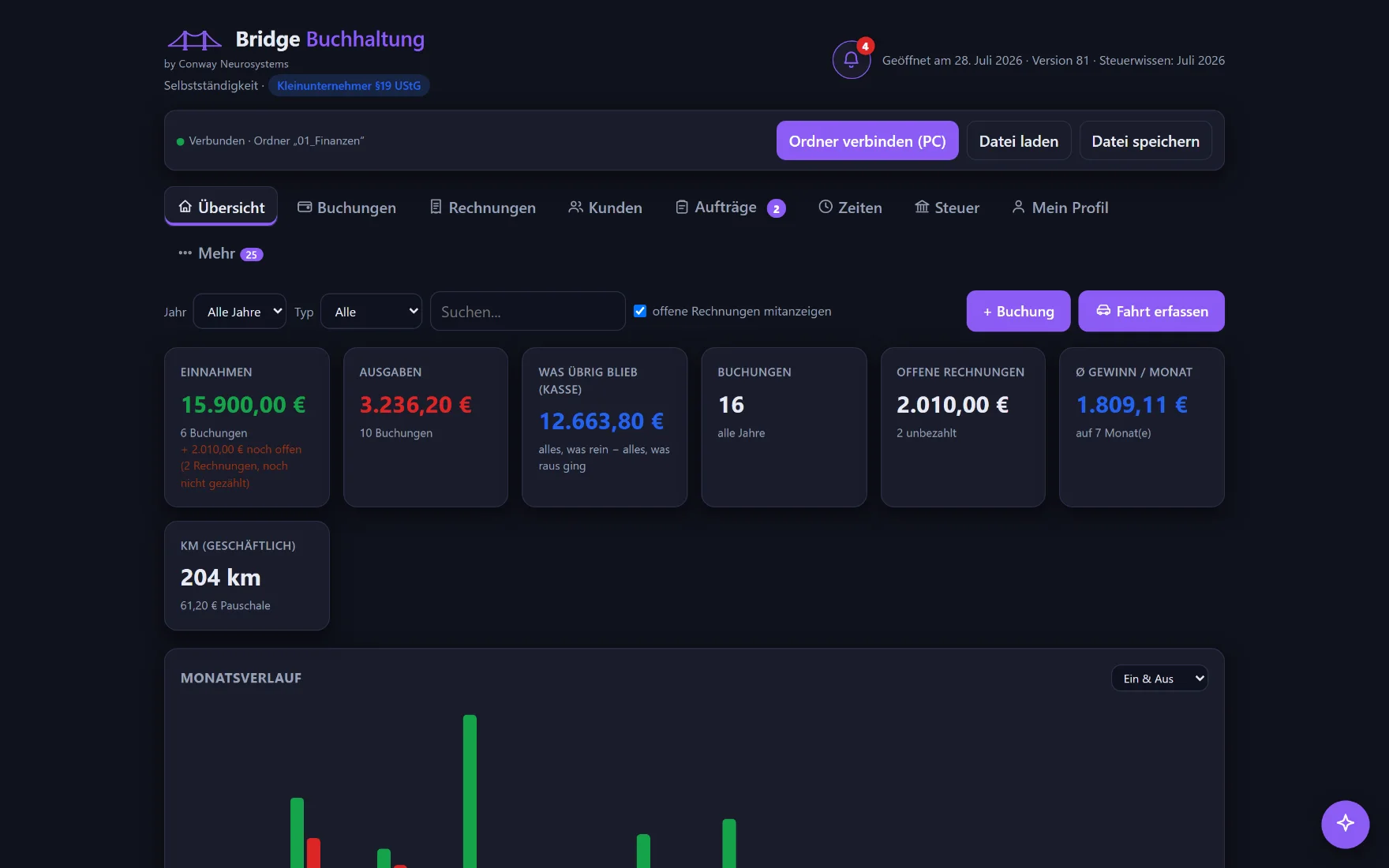Click the Bridge logo icon
1389x868 pixels.
pos(194,39)
